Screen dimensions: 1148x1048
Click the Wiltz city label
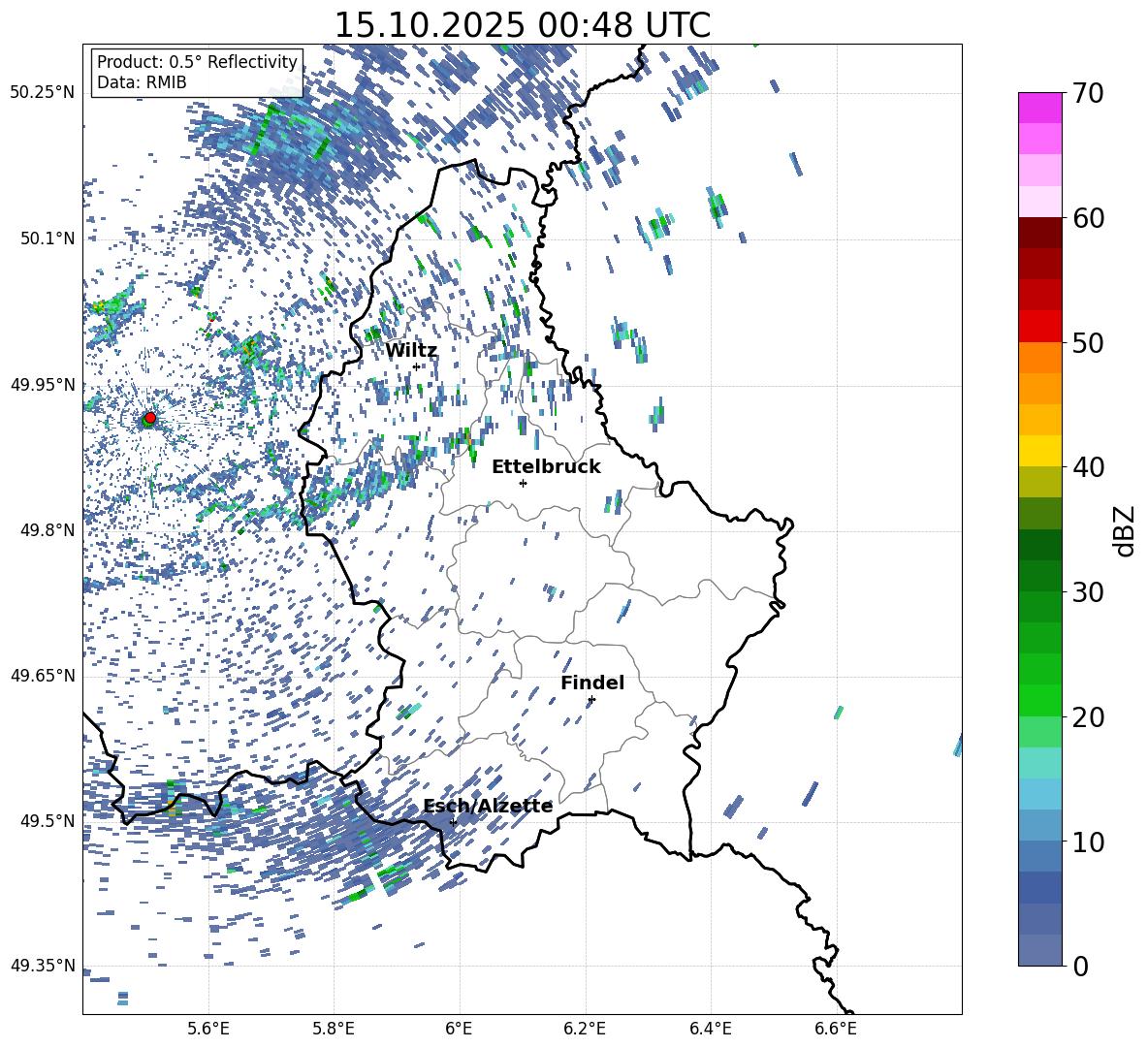point(411,350)
